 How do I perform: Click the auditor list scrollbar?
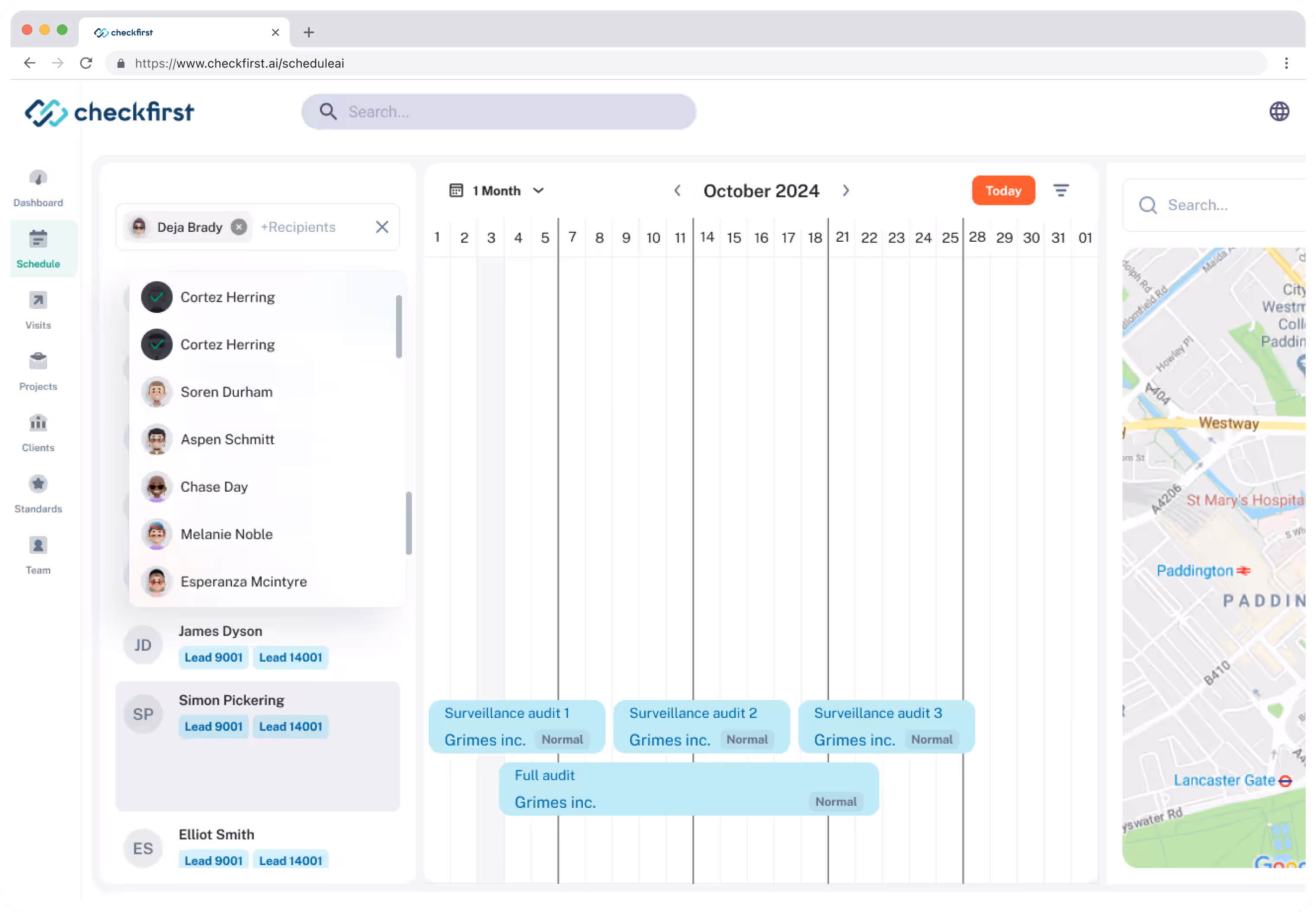point(409,523)
